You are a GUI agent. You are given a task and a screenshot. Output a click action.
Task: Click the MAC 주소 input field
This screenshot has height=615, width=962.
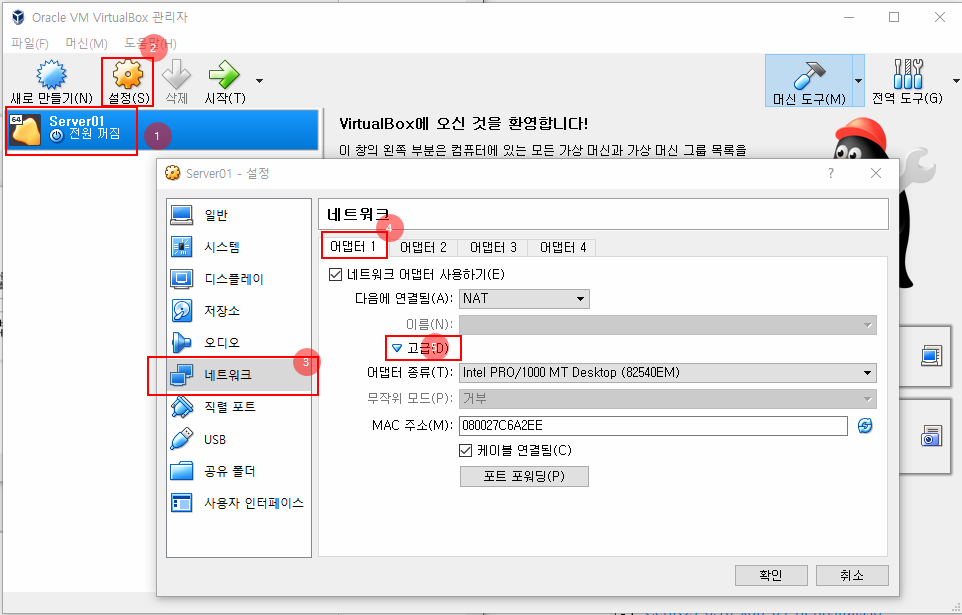(653, 425)
